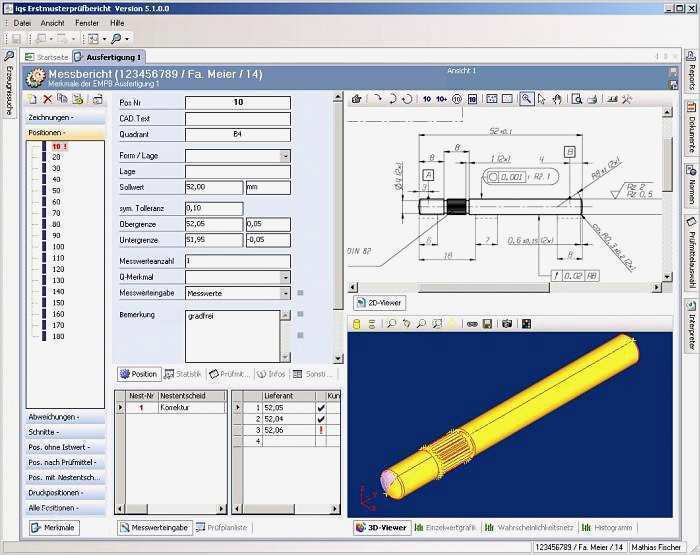This screenshot has width=700, height=555.
Task: Toggle the checkmark in measurement row 1
Action: 321,408
